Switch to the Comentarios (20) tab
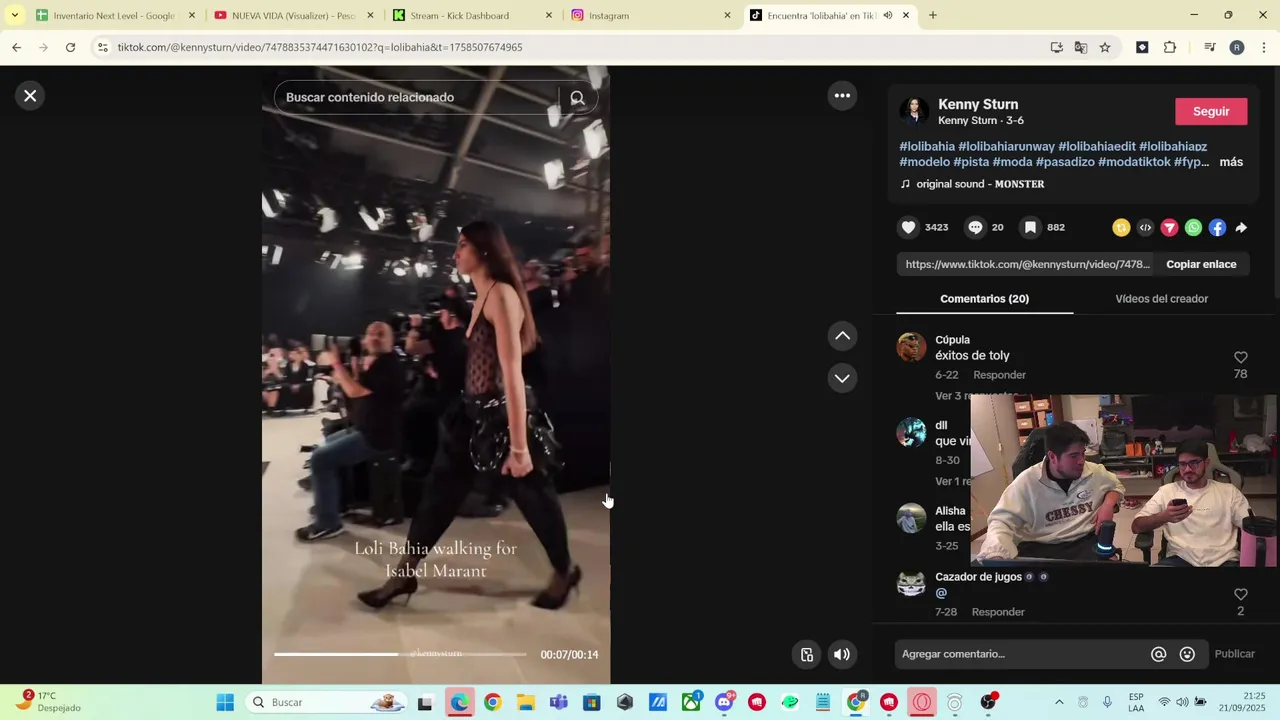Image resolution: width=1280 pixels, height=720 pixels. point(984,299)
